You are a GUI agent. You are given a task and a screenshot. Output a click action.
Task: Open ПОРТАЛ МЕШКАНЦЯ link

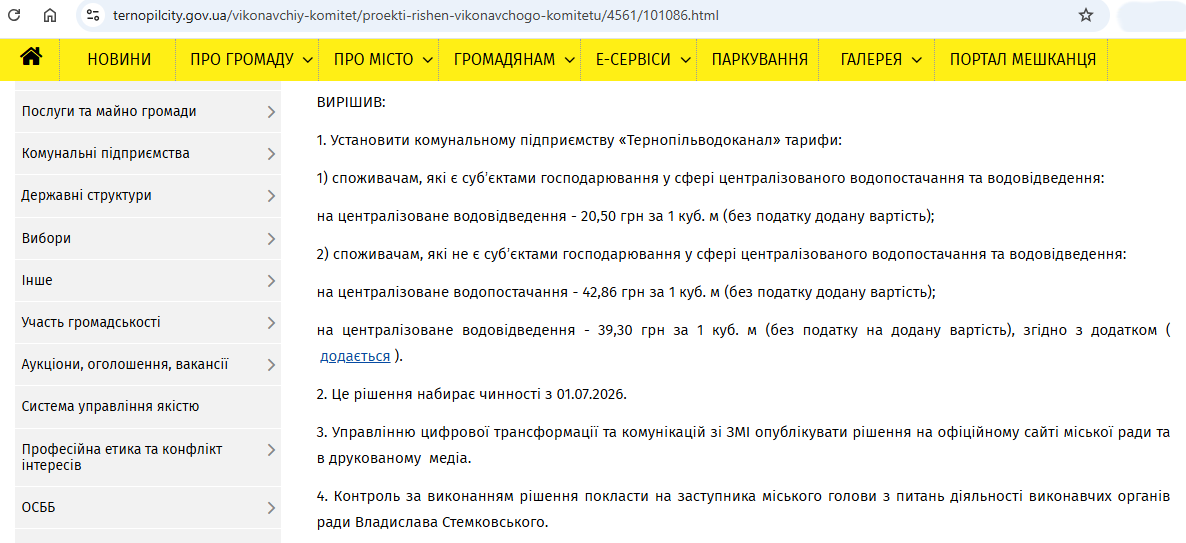1023,60
